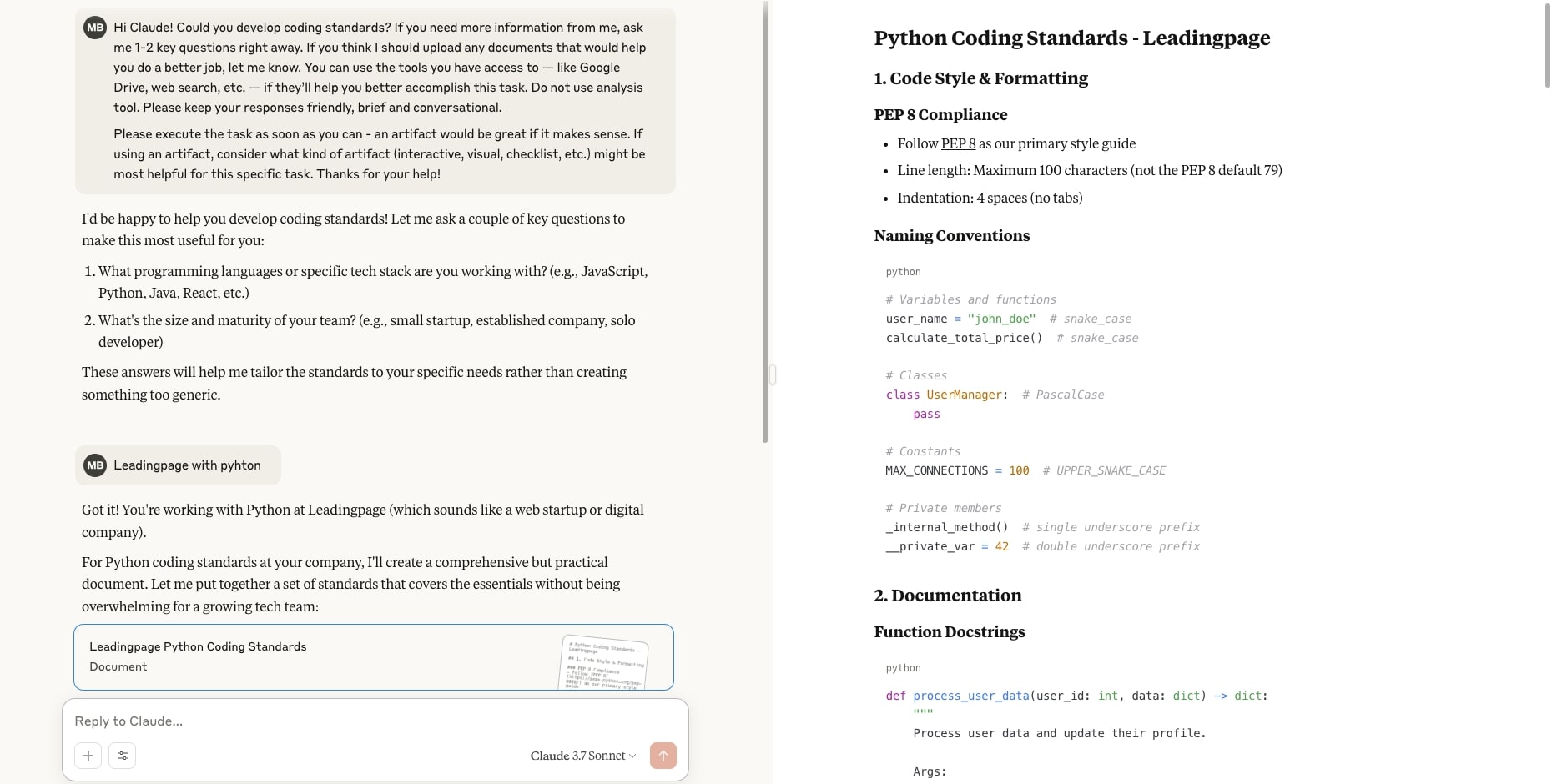
Task: Click the MB avatar beside the first message
Action: click(95, 28)
